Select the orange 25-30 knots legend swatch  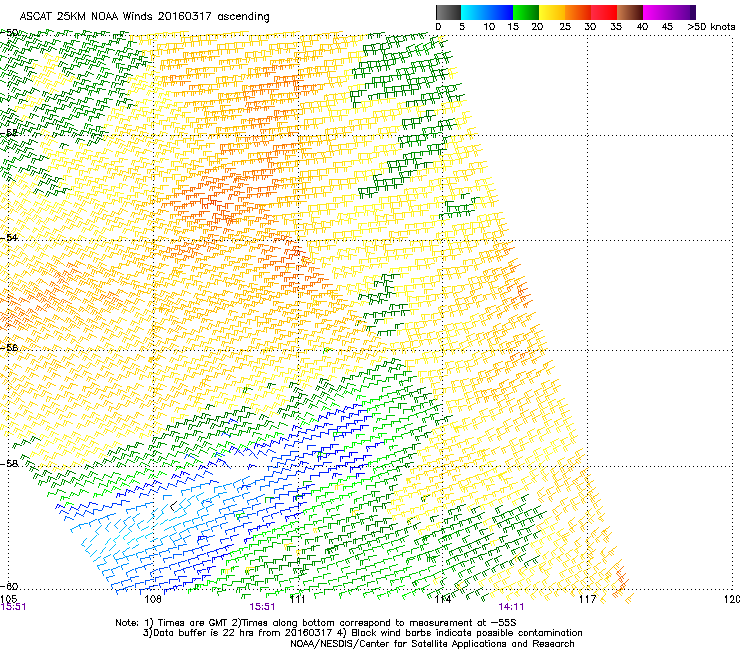[x=578, y=12]
